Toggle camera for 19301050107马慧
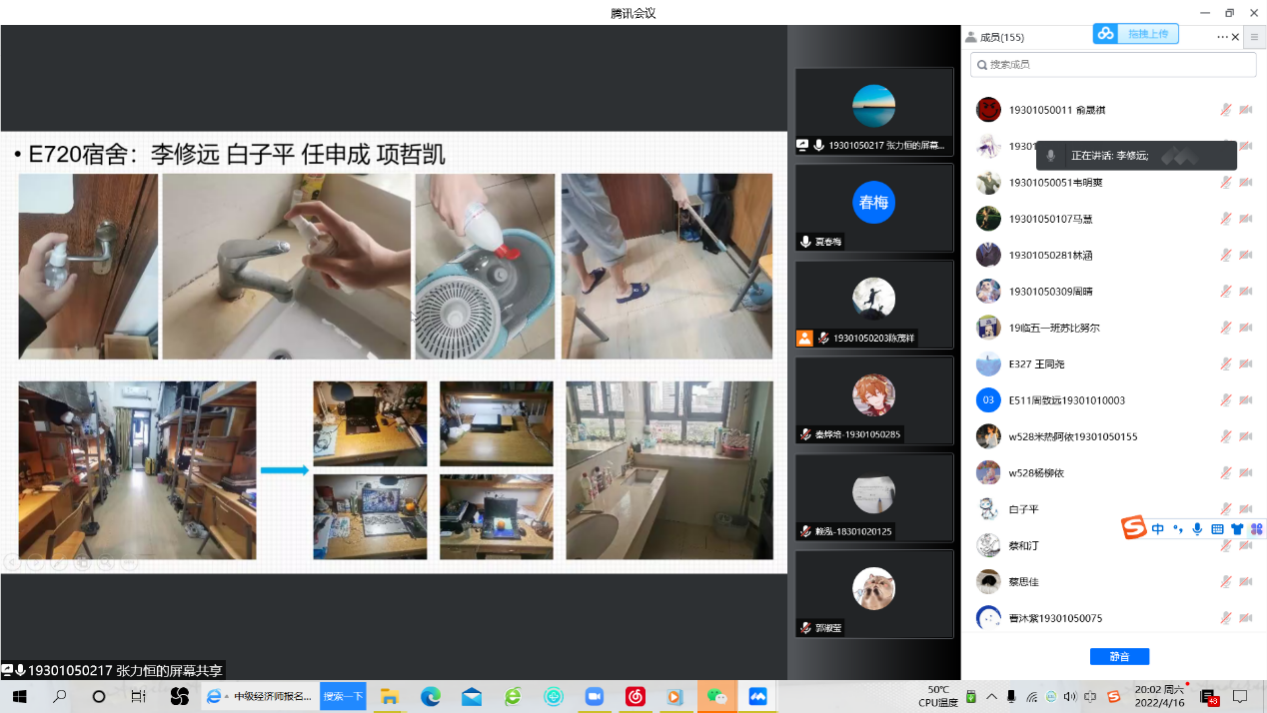 1246,219
